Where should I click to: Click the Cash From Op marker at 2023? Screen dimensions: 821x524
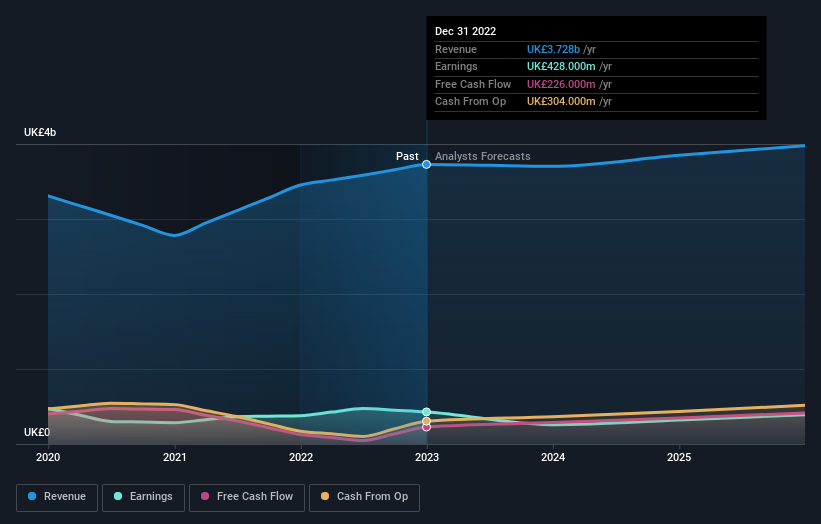[426, 421]
